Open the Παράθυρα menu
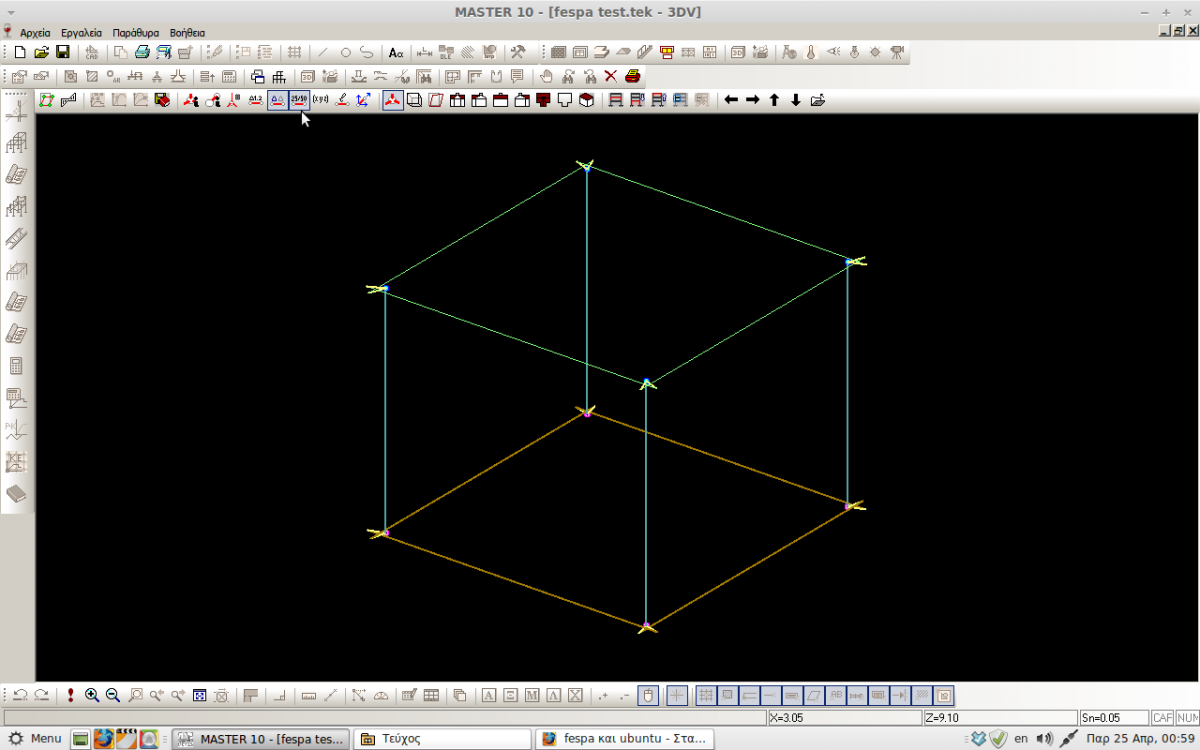Image resolution: width=1200 pixels, height=750 pixels. 136,33
